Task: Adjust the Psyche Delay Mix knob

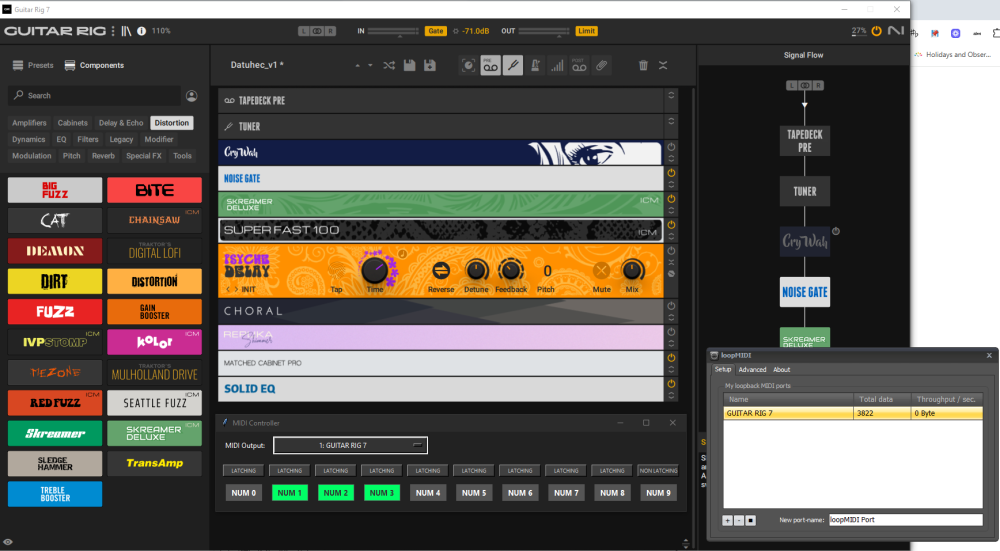Action: [x=632, y=270]
